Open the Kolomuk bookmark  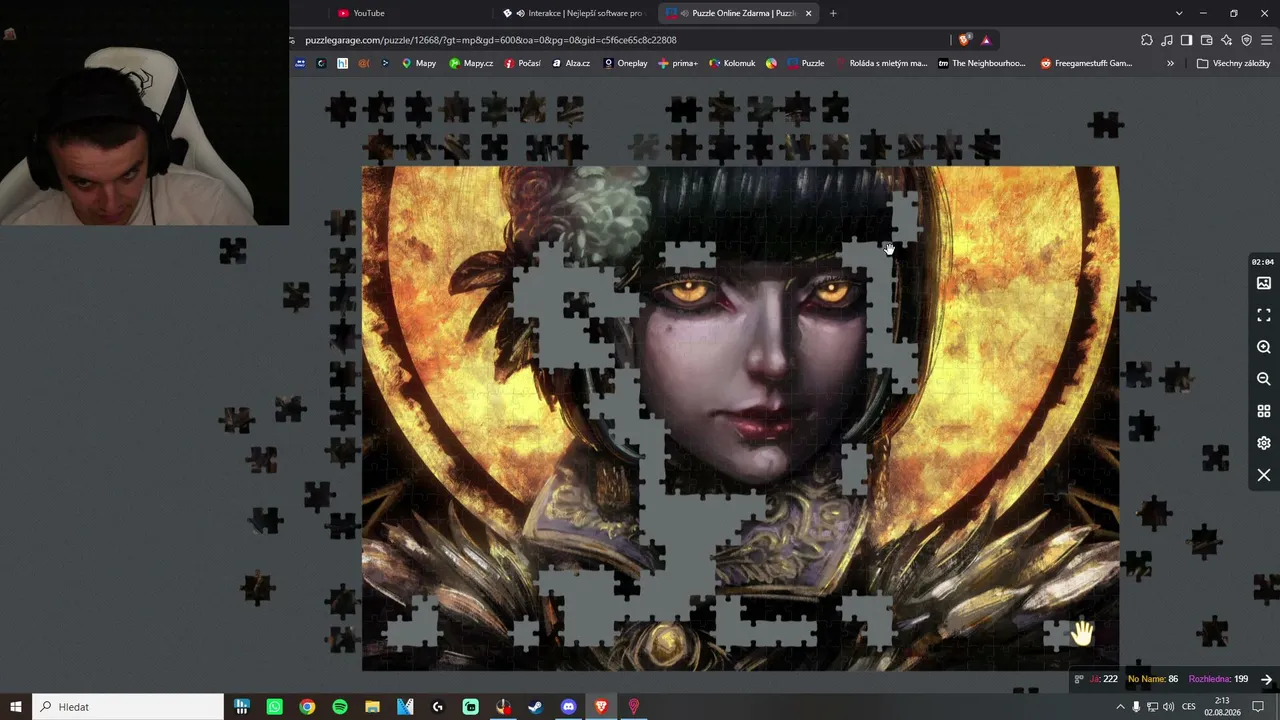click(x=732, y=63)
